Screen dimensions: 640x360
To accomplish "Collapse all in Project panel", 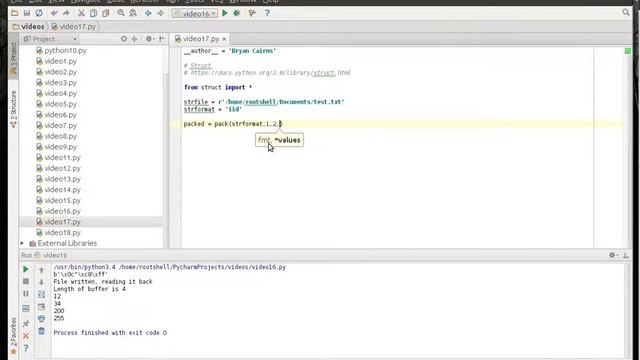I will (x=134, y=39).
